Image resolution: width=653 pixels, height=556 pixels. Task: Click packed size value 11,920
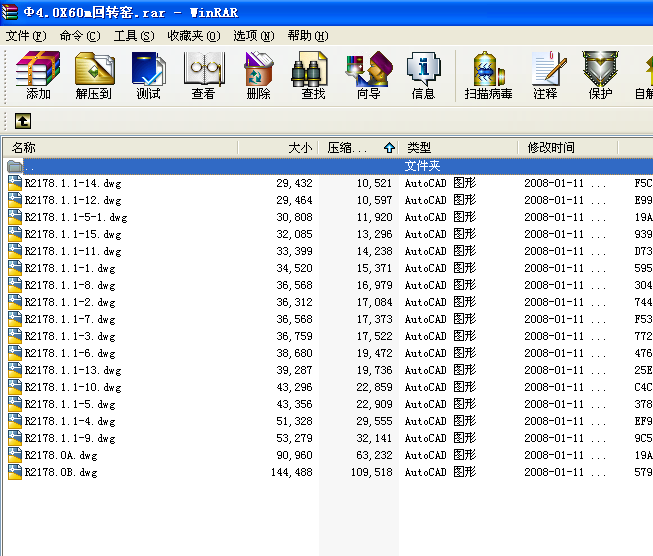click(x=374, y=217)
